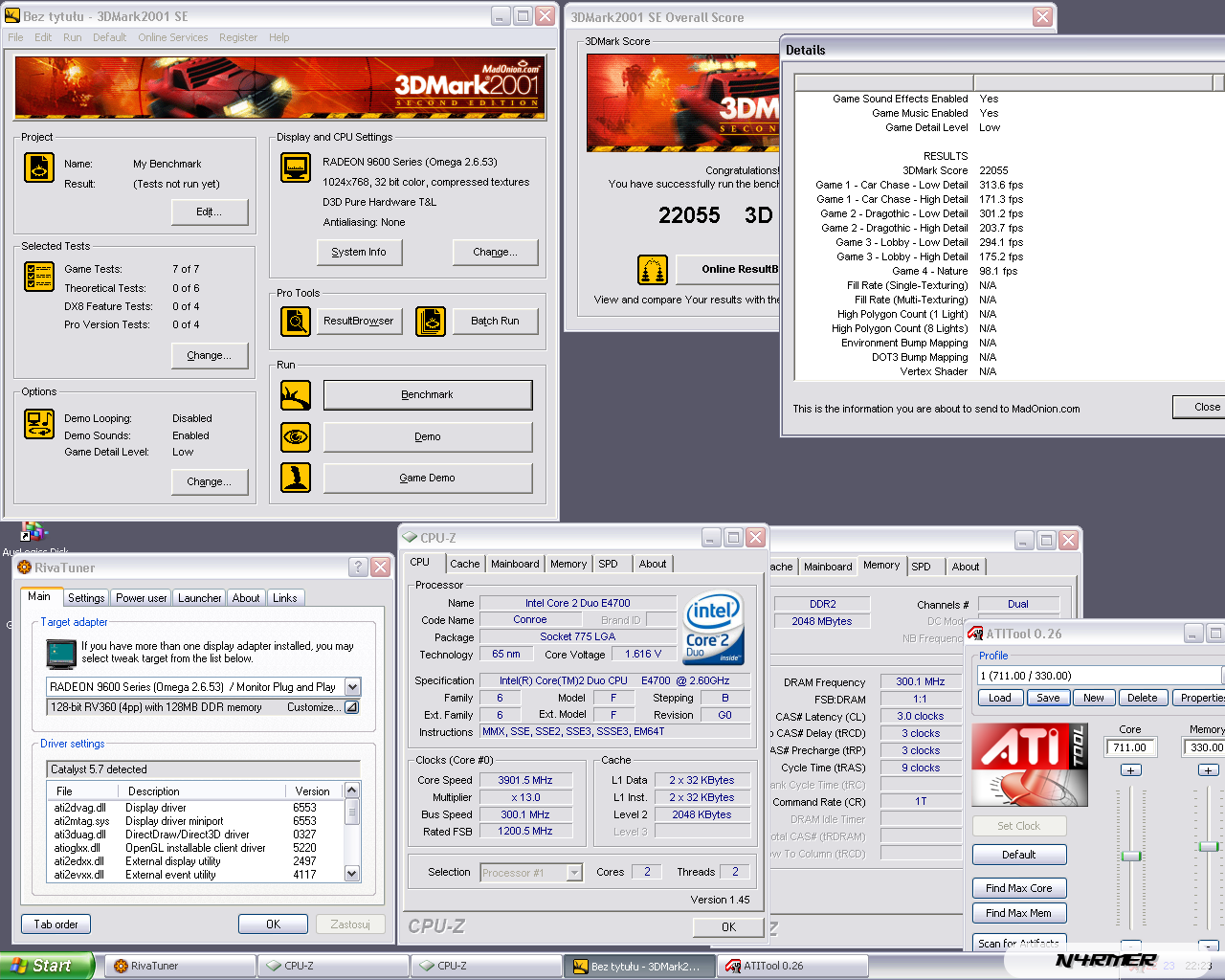Click the Intel Core 2 Duo logo in CPU-Z
The width and height of the screenshot is (1225, 980).
click(714, 630)
